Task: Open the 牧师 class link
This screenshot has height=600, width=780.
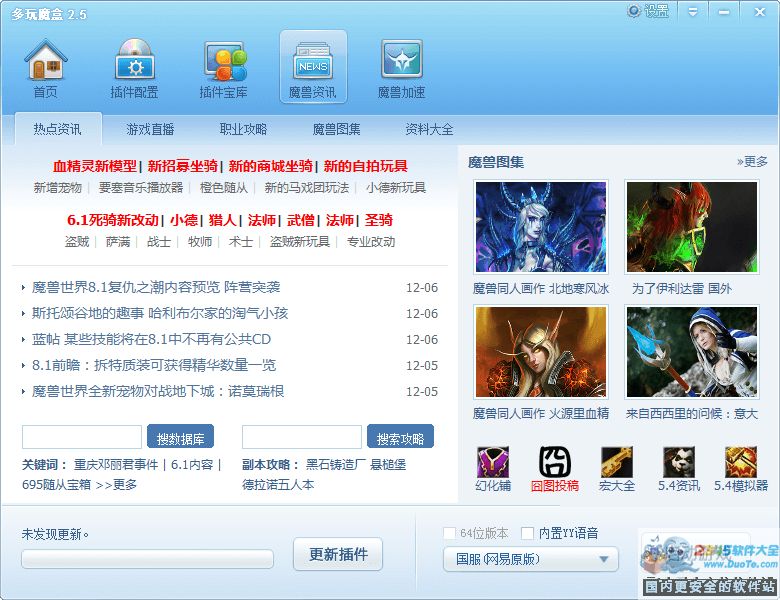Action: coord(200,242)
